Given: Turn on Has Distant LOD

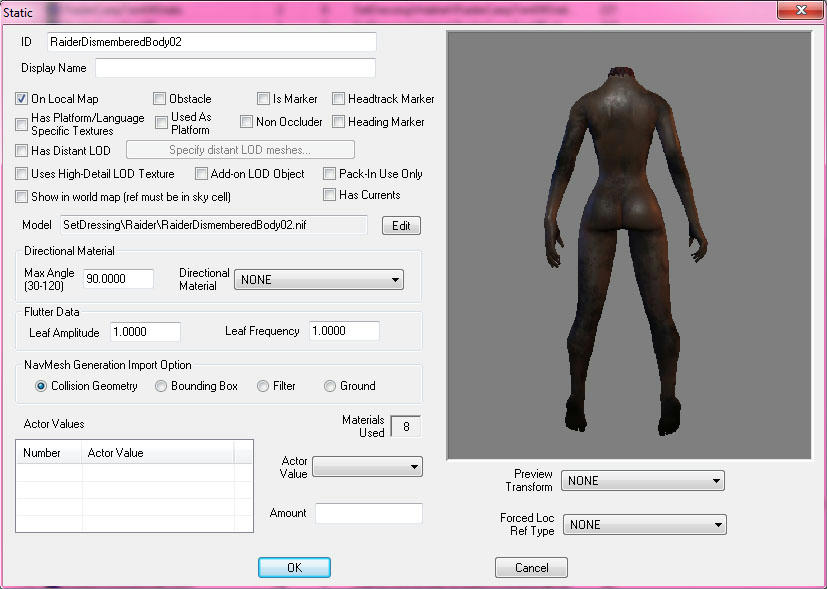Looking at the screenshot, I should point(22,151).
